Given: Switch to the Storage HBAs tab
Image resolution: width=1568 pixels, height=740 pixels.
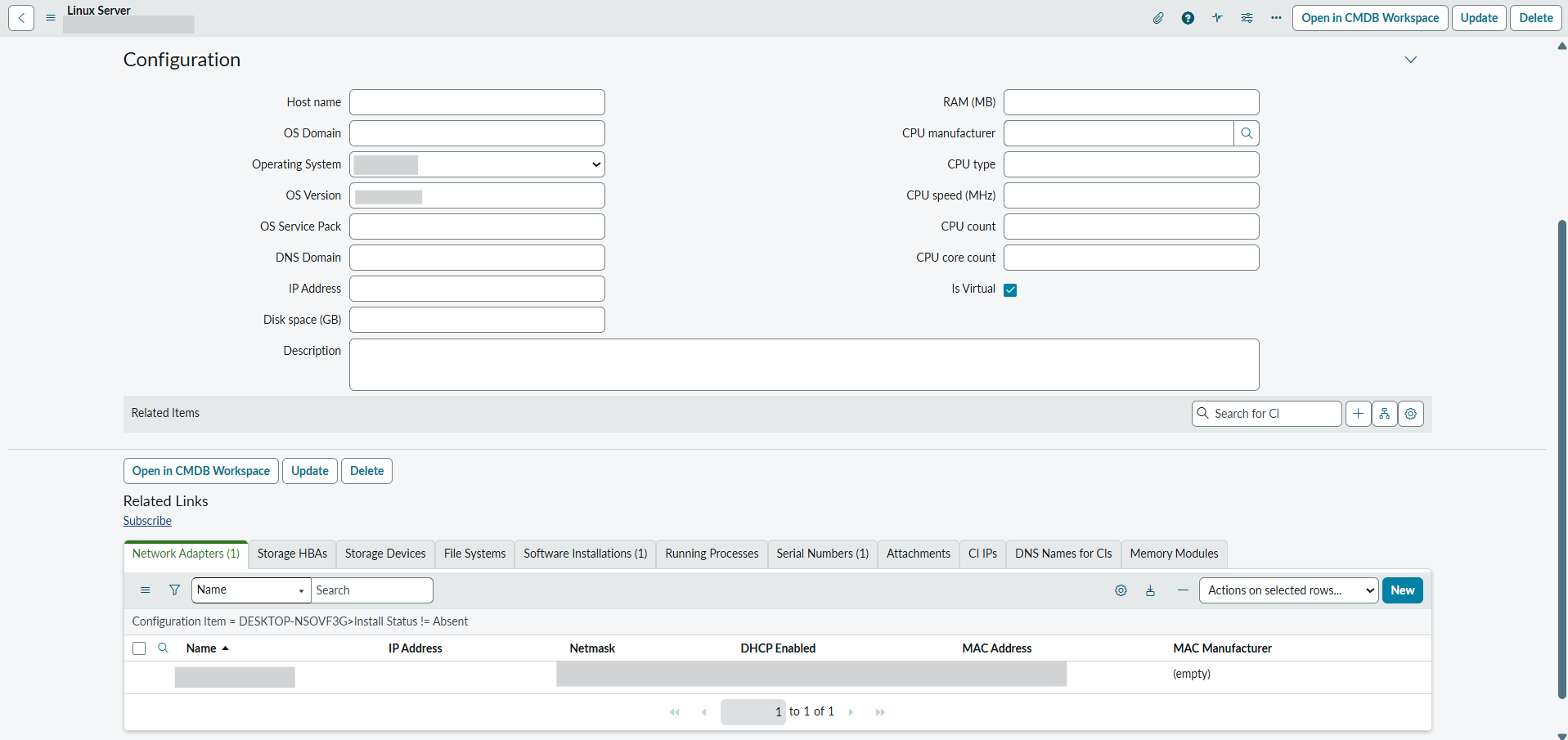Looking at the screenshot, I should coord(292,554).
